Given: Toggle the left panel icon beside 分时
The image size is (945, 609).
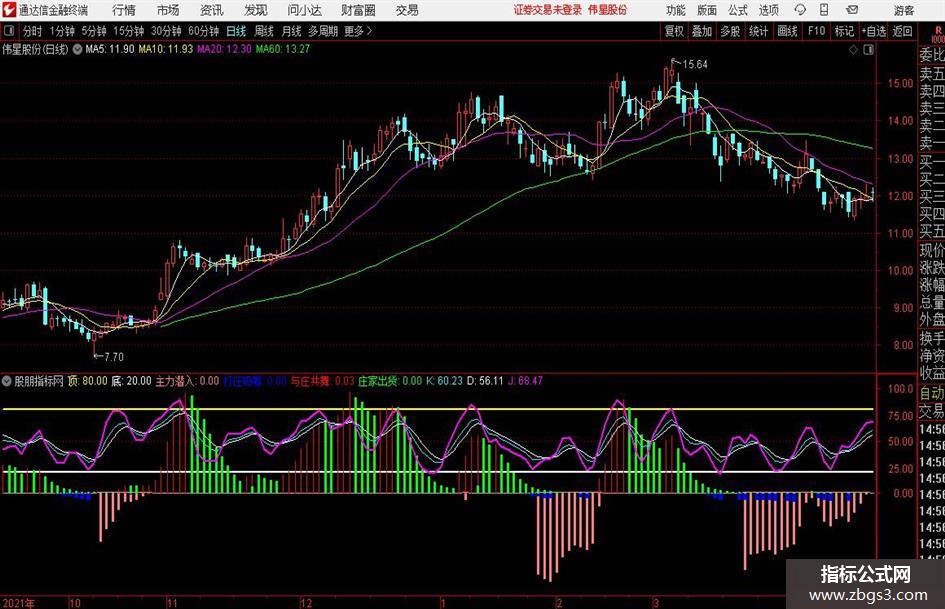Looking at the screenshot, I should tap(8, 31).
